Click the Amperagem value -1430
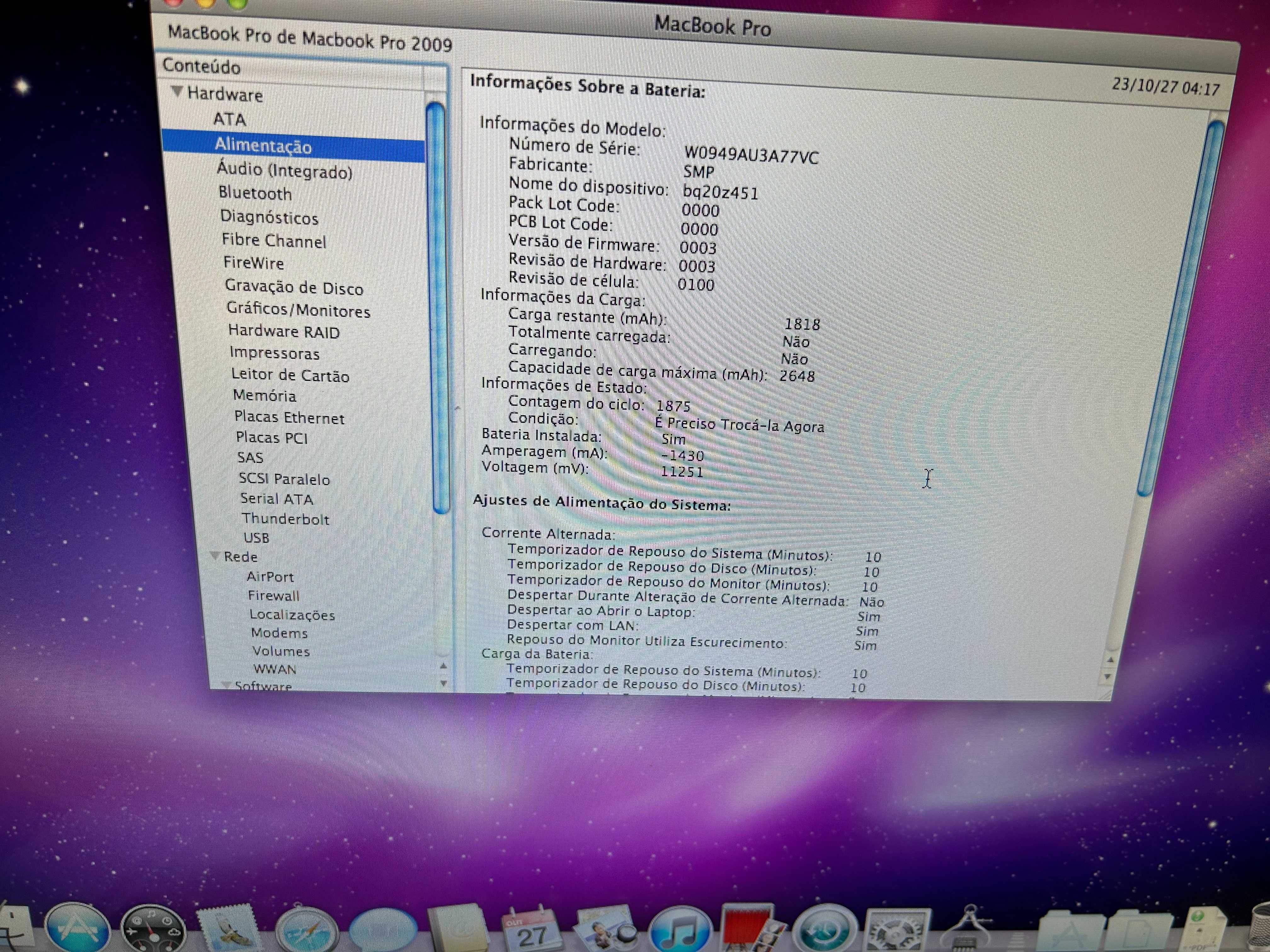The image size is (1270, 952). [682, 456]
